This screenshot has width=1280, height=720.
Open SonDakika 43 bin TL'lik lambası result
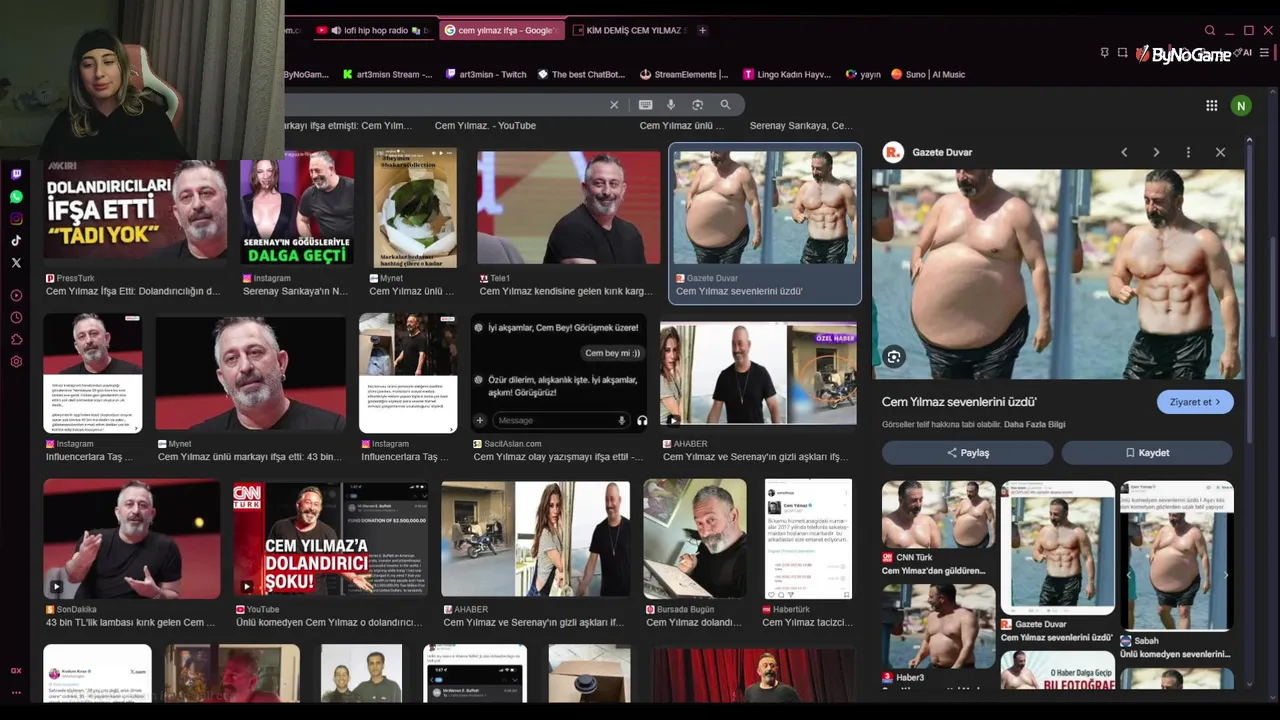(x=132, y=539)
